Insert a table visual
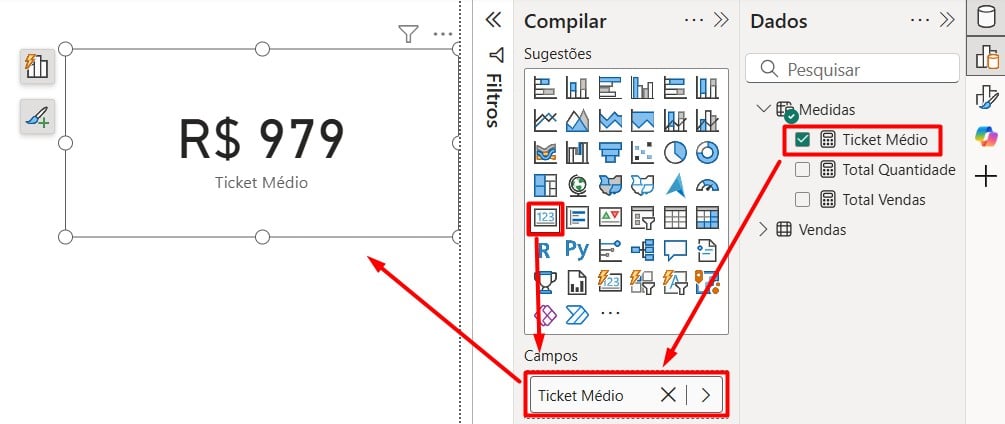The height and width of the screenshot is (424, 1005). click(675, 218)
